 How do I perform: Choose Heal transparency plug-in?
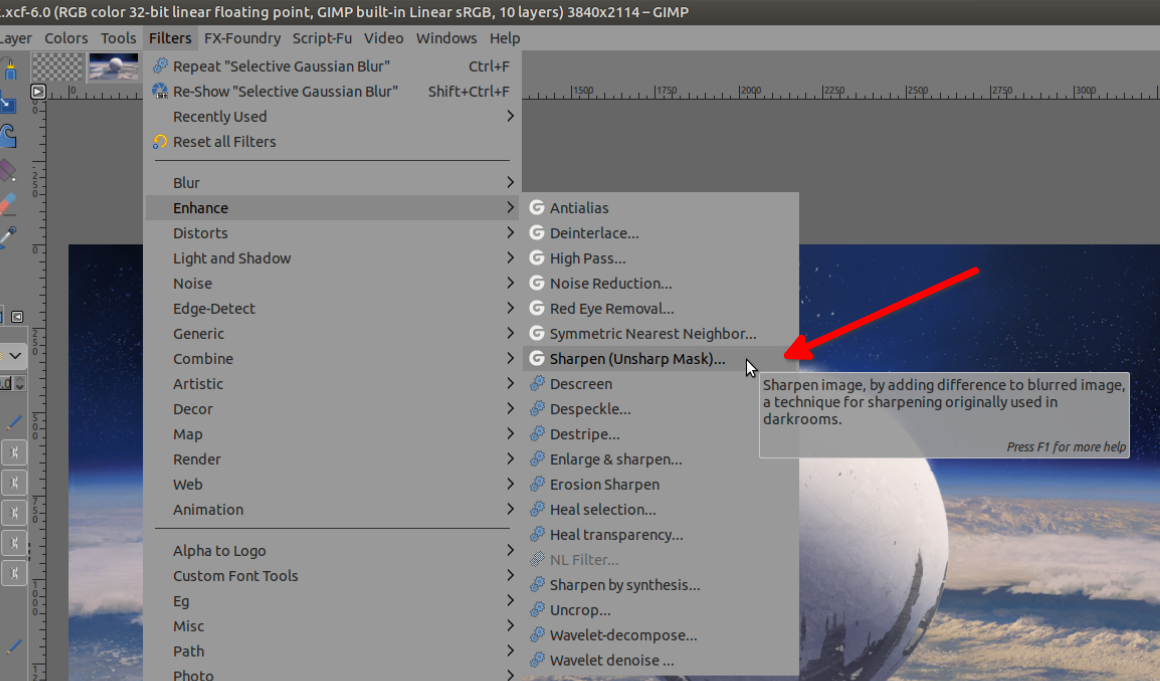[x=661, y=535]
